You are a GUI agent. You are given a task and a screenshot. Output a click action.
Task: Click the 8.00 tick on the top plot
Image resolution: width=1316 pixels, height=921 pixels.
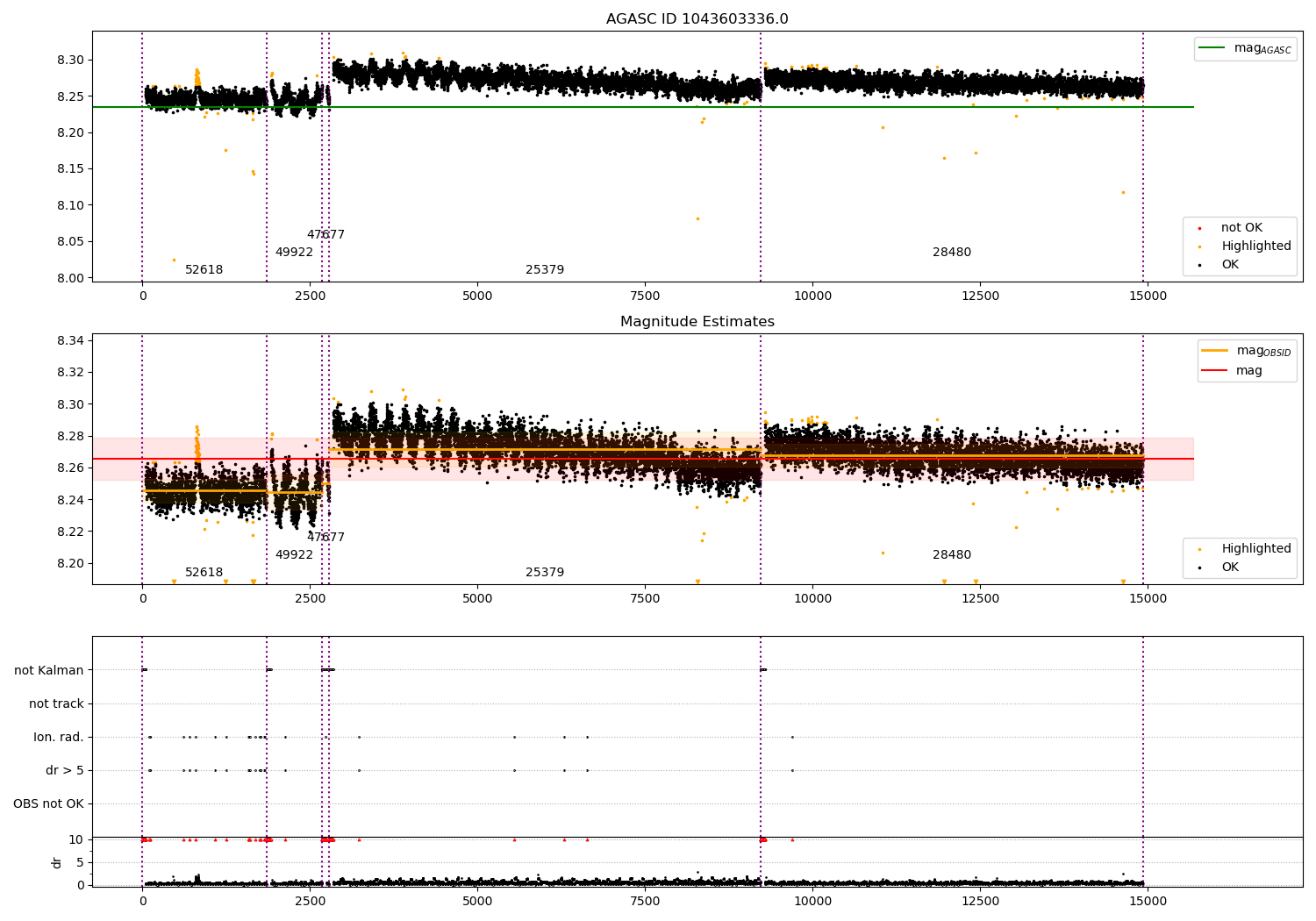click(x=71, y=278)
